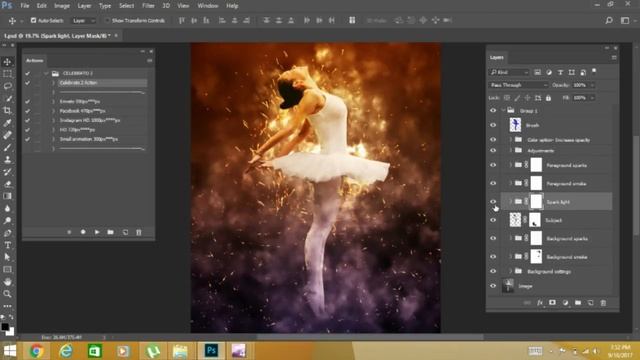Open the Kind filter dropdown
The width and height of the screenshot is (640, 360).
(x=509, y=72)
